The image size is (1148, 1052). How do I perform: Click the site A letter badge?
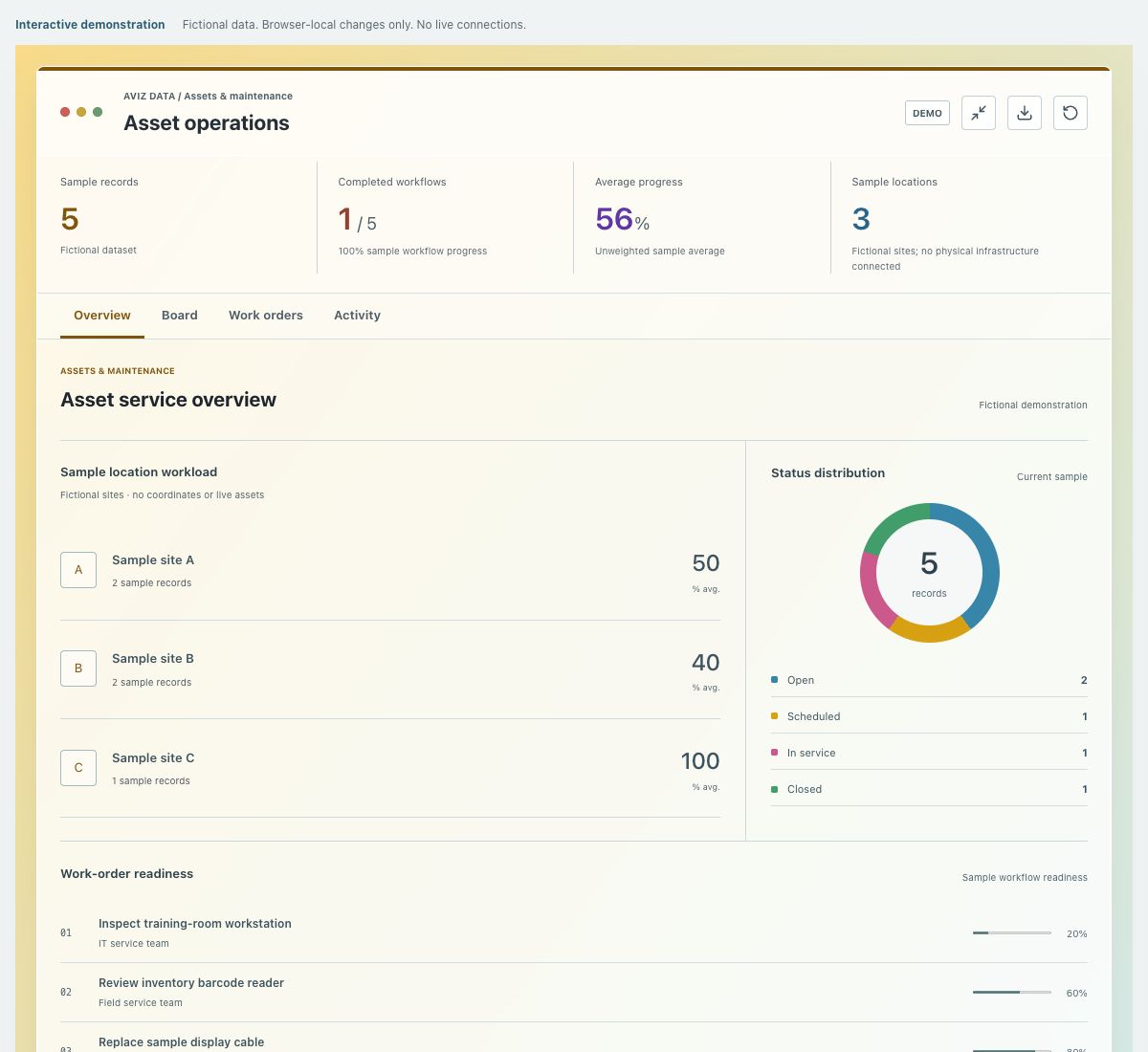click(78, 570)
